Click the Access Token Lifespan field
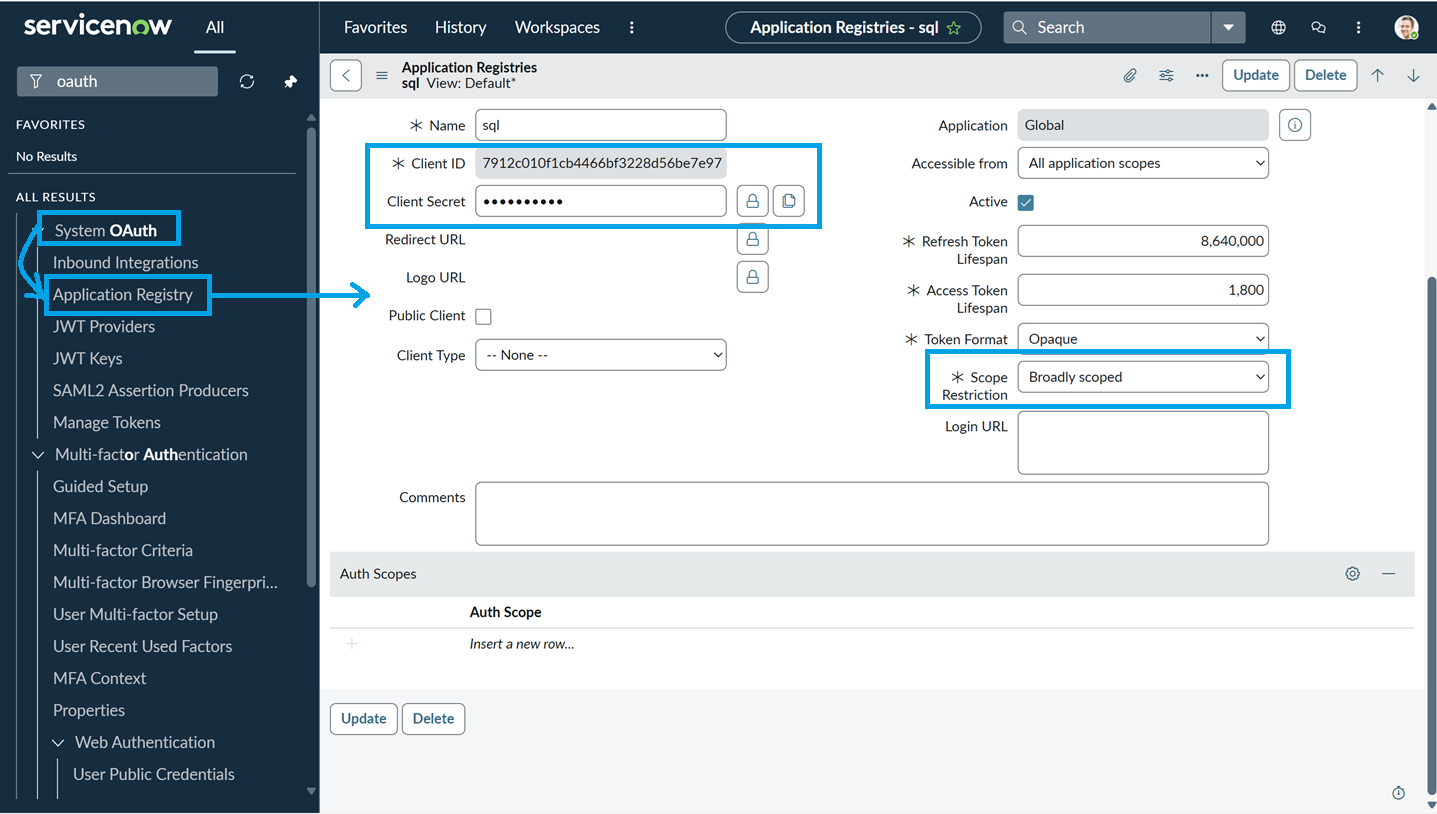 (x=1143, y=290)
